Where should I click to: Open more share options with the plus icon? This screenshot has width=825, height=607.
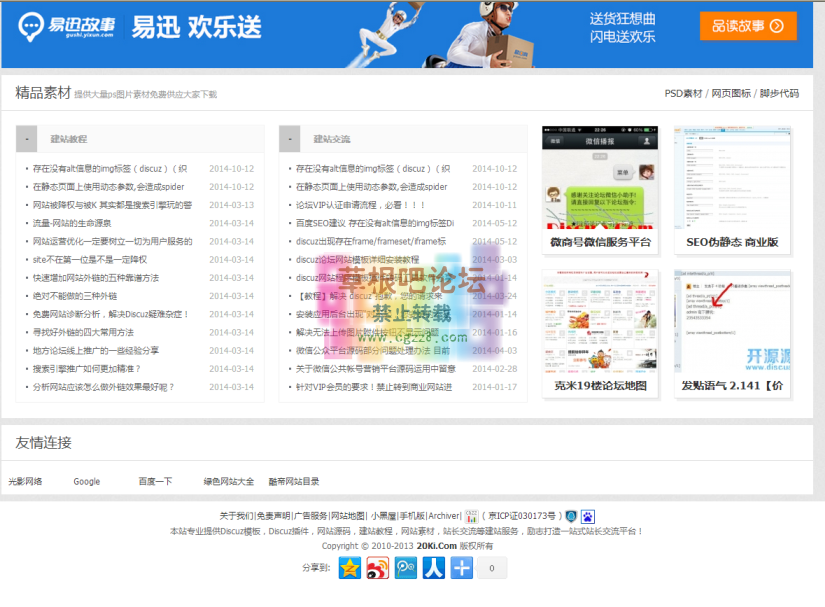[x=461, y=568]
